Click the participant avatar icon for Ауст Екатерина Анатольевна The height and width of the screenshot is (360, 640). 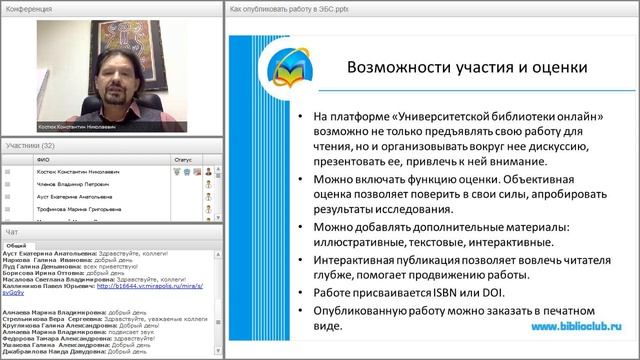pyautogui.click(x=209, y=197)
